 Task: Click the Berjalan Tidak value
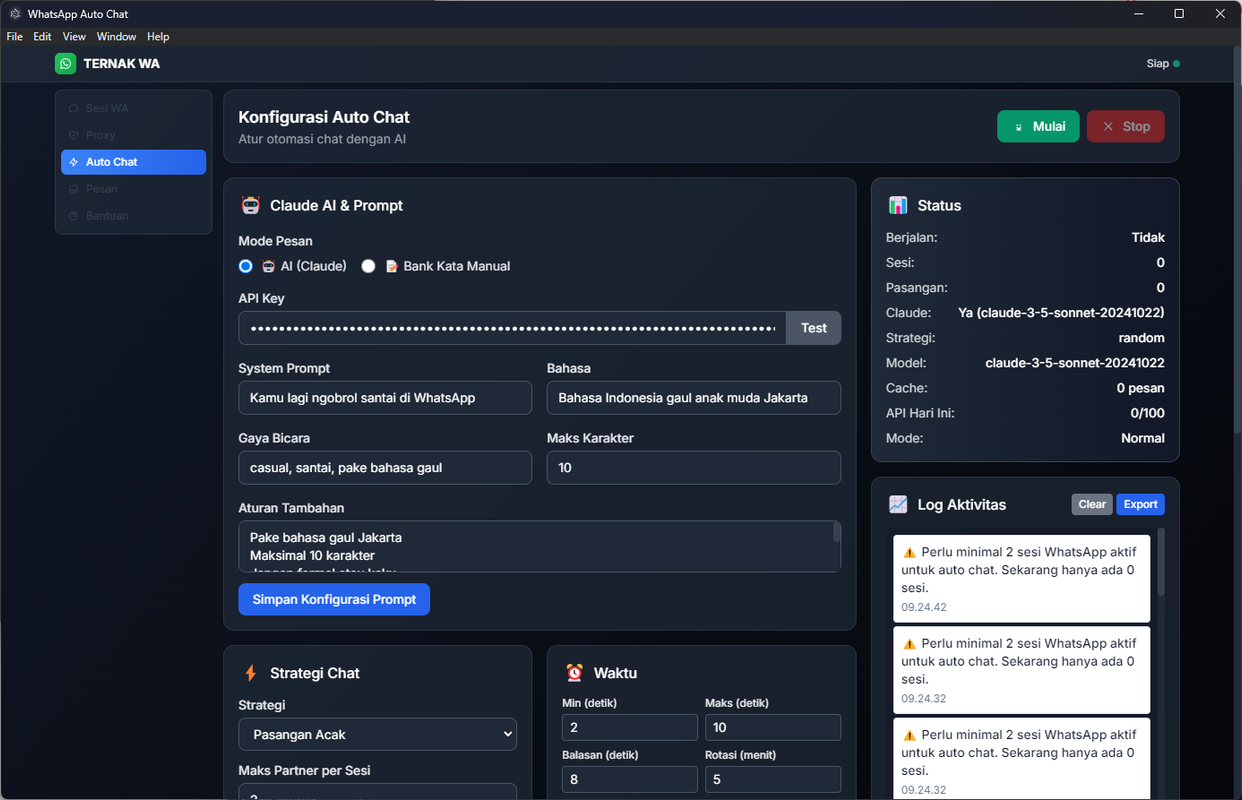[1148, 237]
